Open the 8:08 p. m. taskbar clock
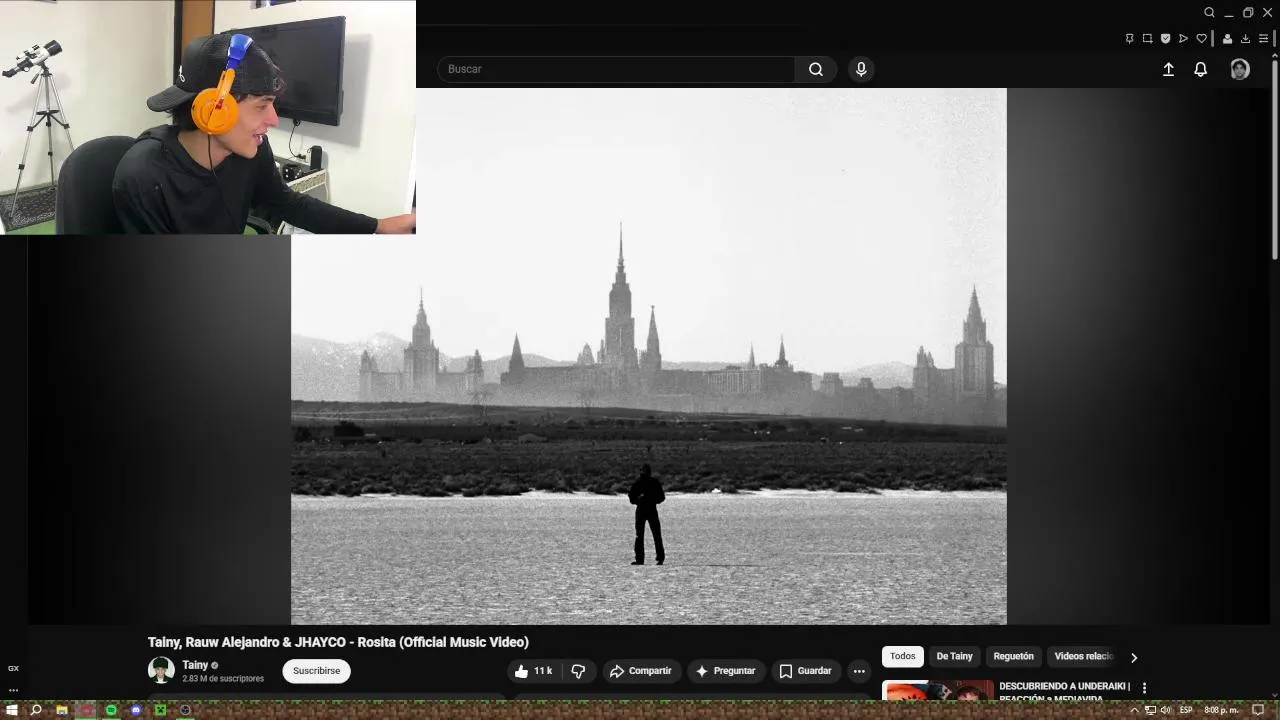This screenshot has height=720, width=1280. pos(1222,710)
